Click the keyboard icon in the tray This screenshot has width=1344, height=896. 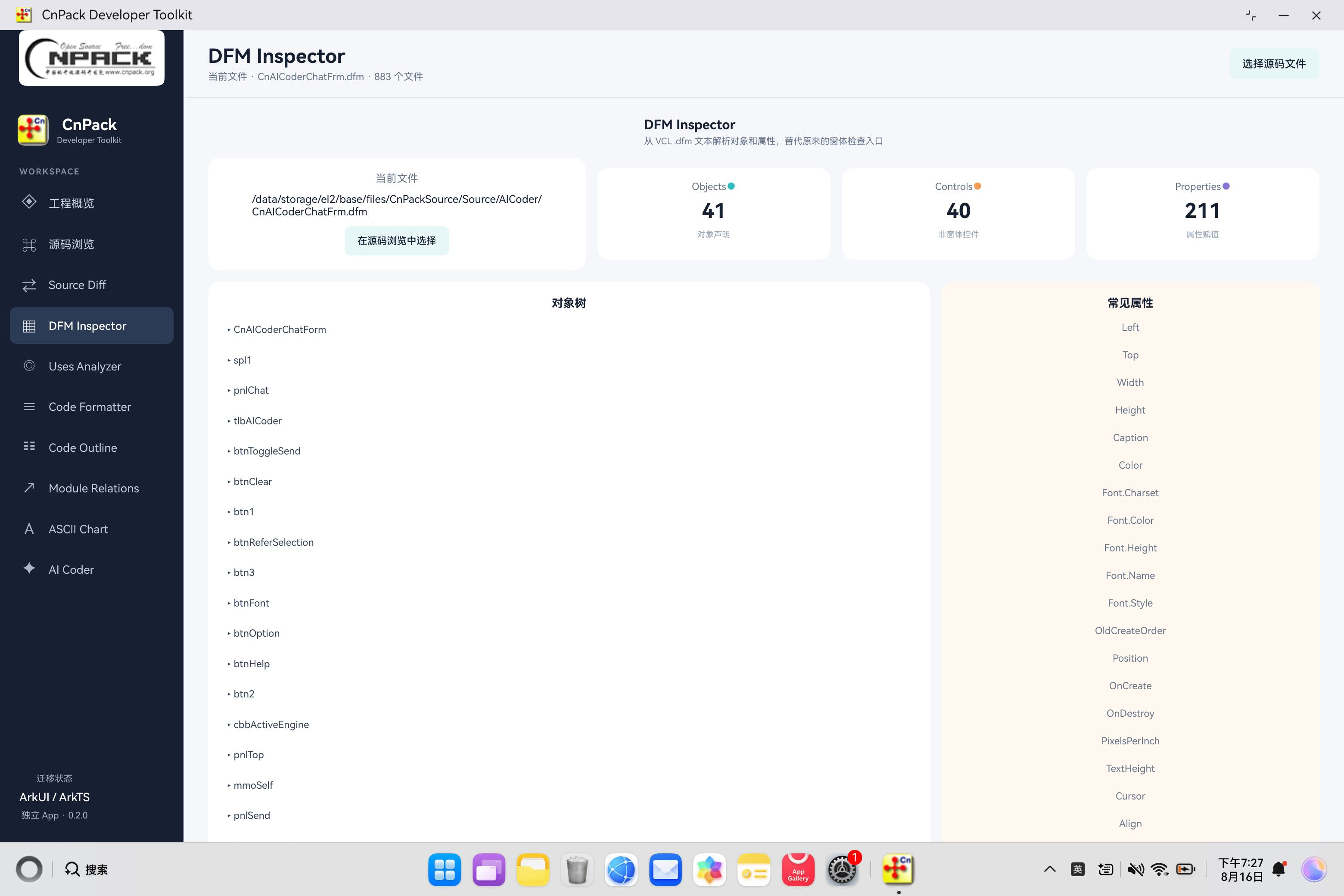pos(1106,870)
